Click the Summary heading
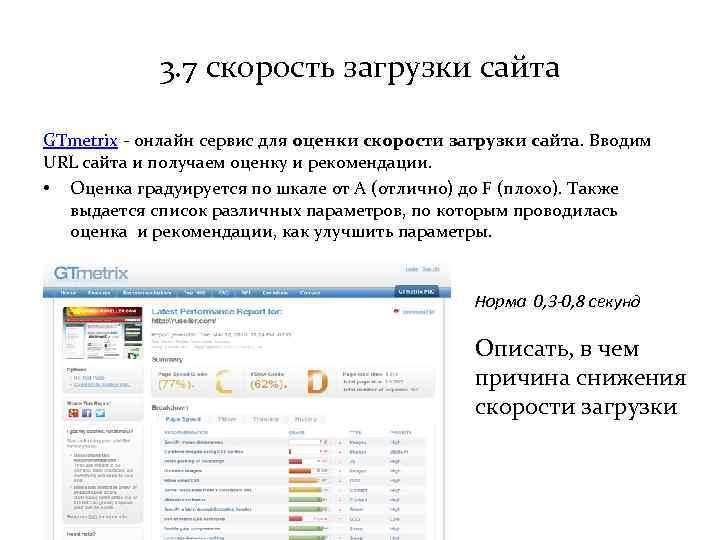The height and width of the screenshot is (540, 720). 167,360
